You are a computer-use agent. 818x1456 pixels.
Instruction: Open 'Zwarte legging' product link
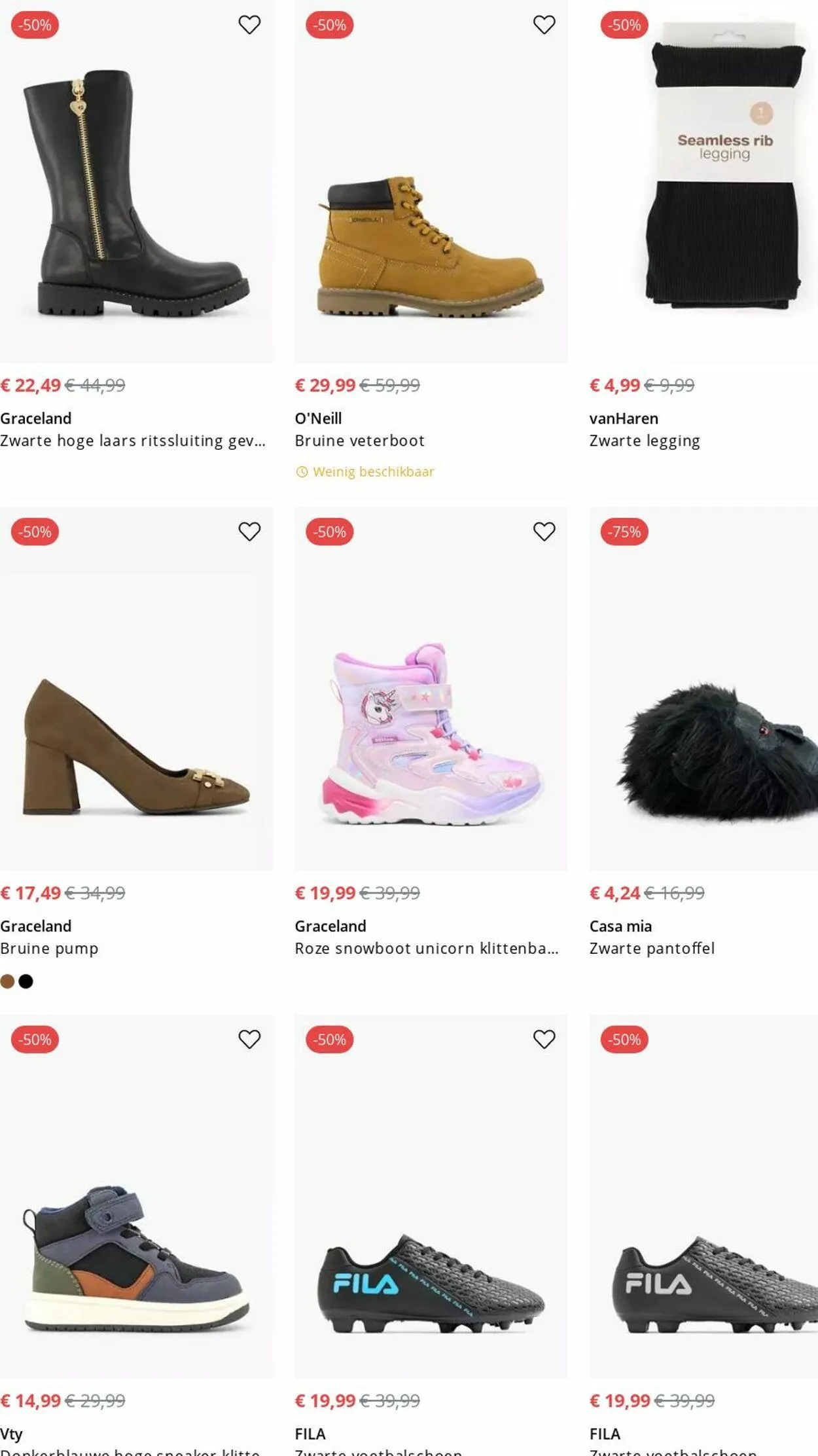645,441
